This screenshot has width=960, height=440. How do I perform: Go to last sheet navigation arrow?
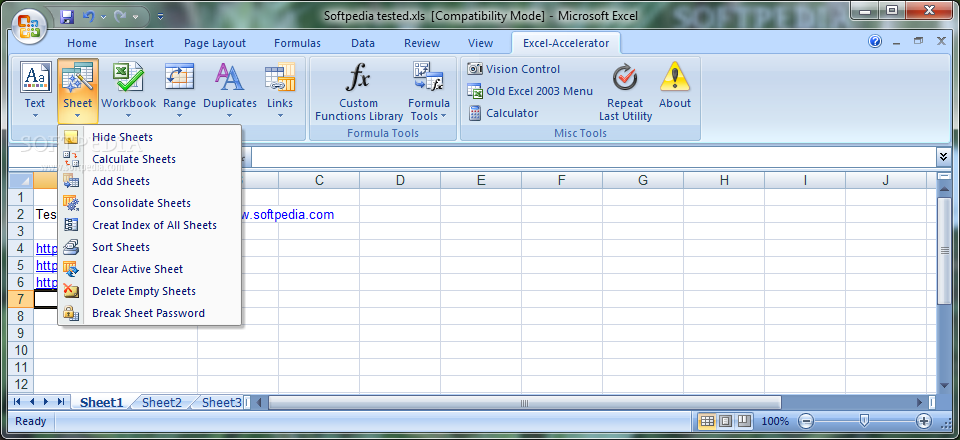point(61,402)
